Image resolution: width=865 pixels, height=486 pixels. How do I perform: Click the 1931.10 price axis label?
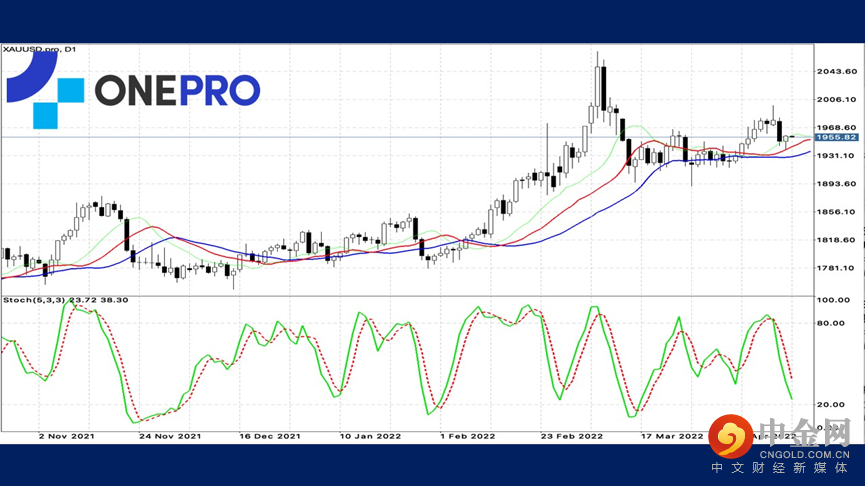[837, 156]
